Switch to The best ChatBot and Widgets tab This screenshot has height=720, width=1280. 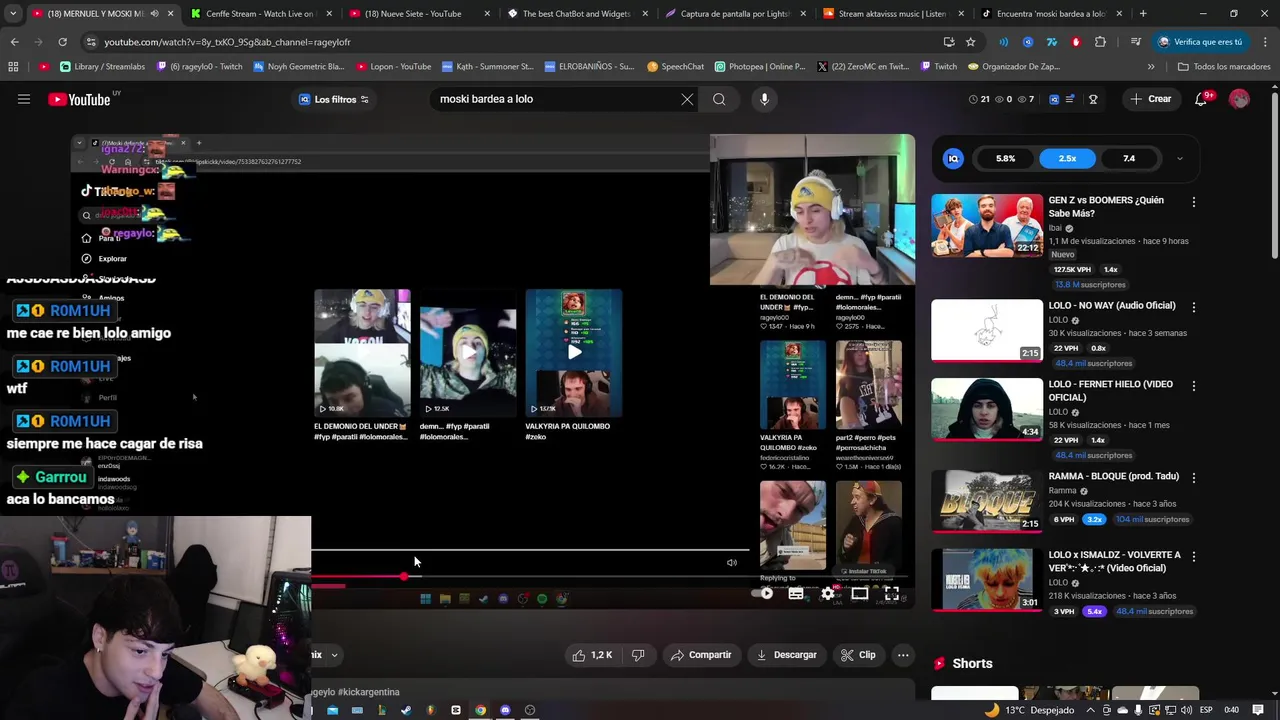pos(577,14)
